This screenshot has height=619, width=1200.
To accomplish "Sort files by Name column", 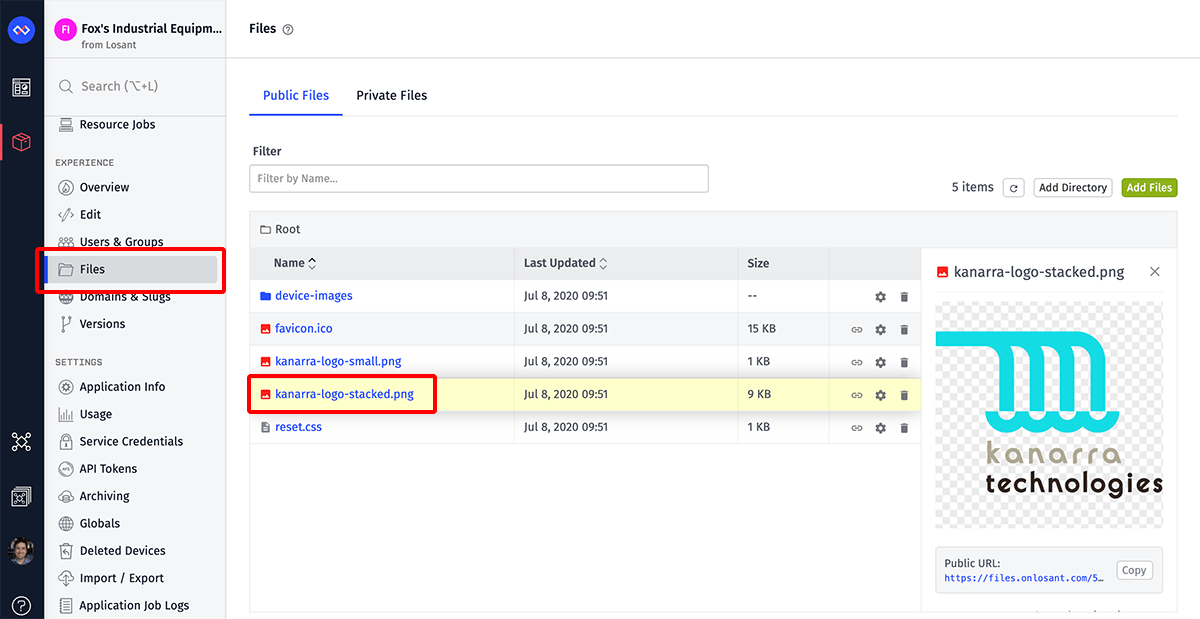I will pyautogui.click(x=295, y=263).
